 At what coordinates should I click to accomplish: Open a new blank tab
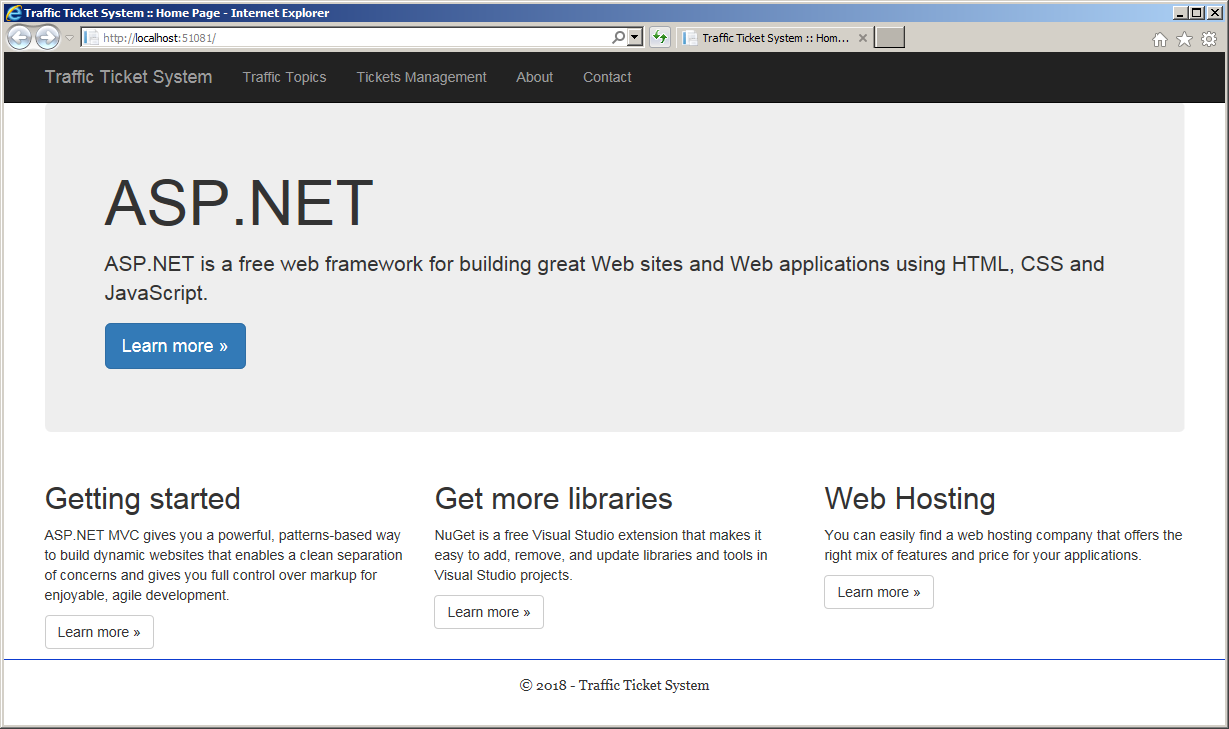890,38
